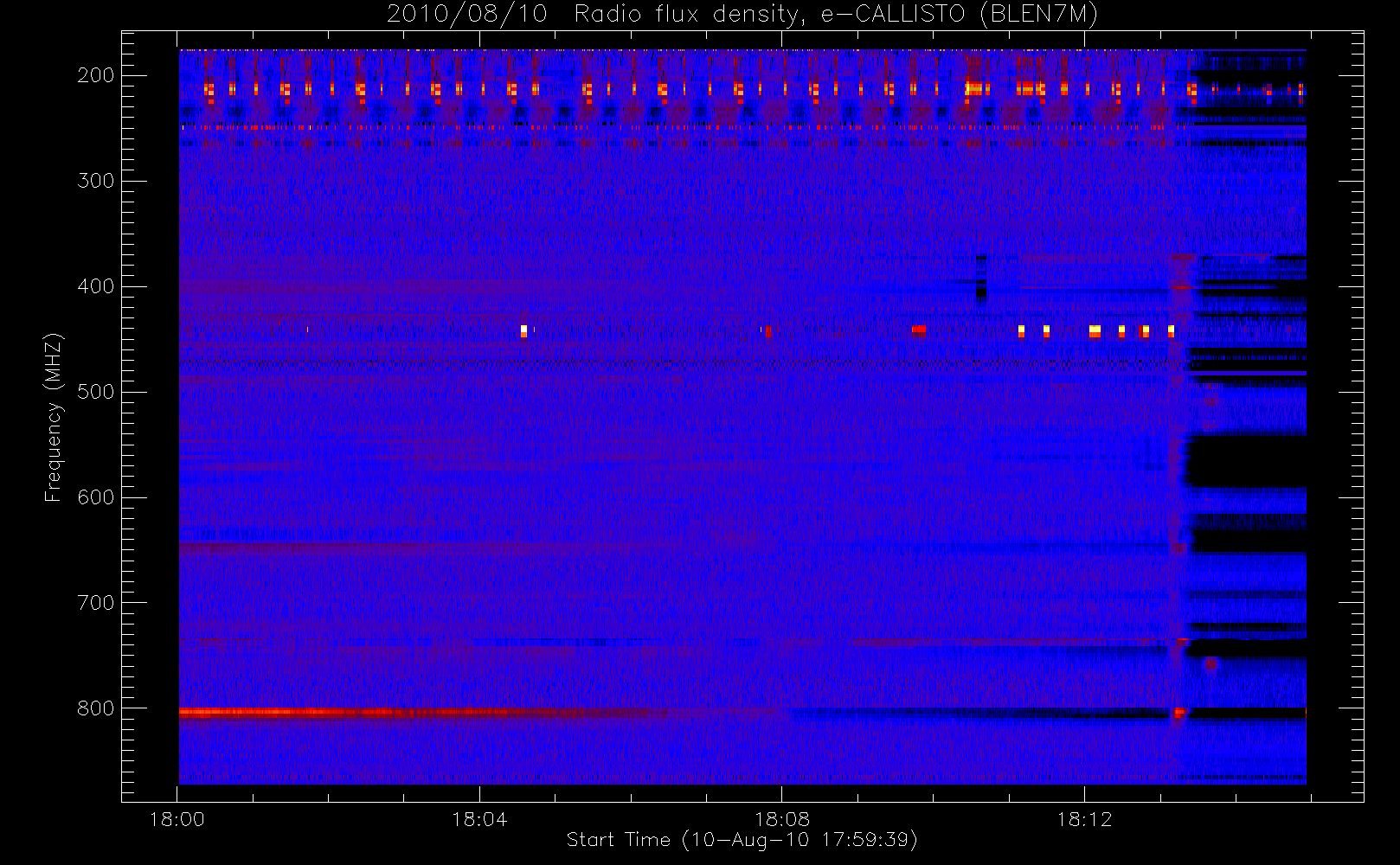Click the 18:04 time tick label
This screenshot has height=865, width=1400.
click(x=479, y=819)
